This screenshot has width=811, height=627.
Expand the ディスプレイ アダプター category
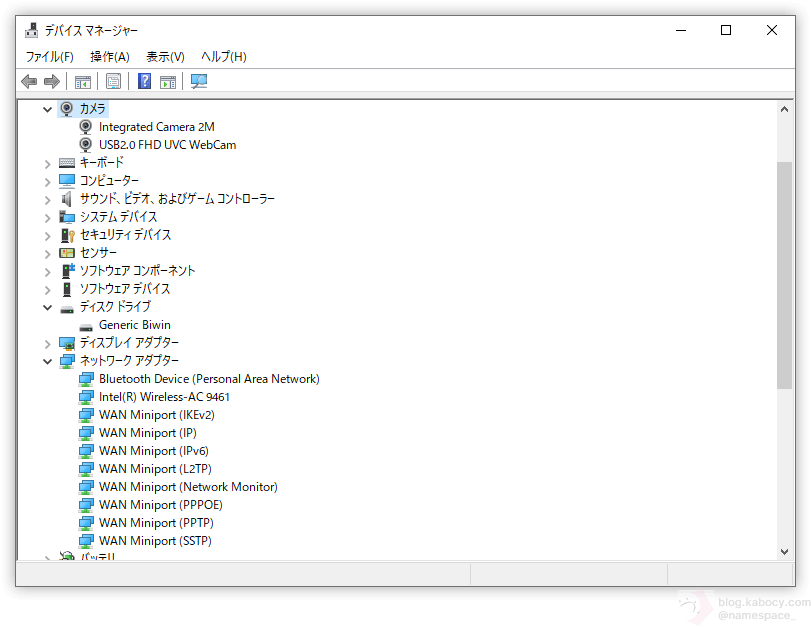click(x=47, y=343)
